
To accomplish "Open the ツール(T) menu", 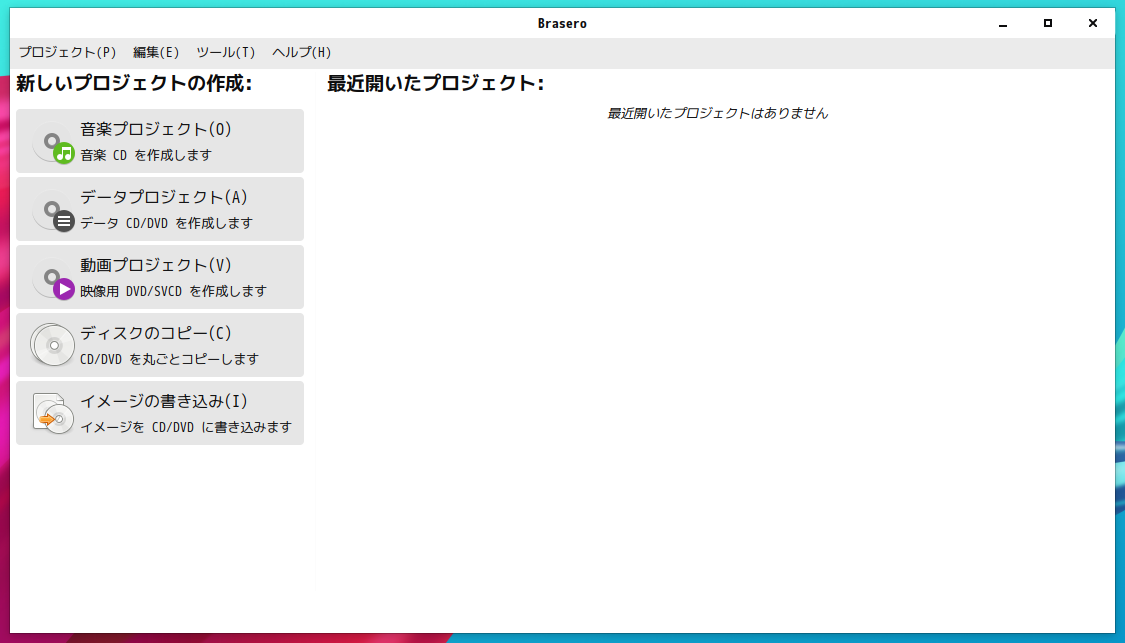I will (x=225, y=52).
